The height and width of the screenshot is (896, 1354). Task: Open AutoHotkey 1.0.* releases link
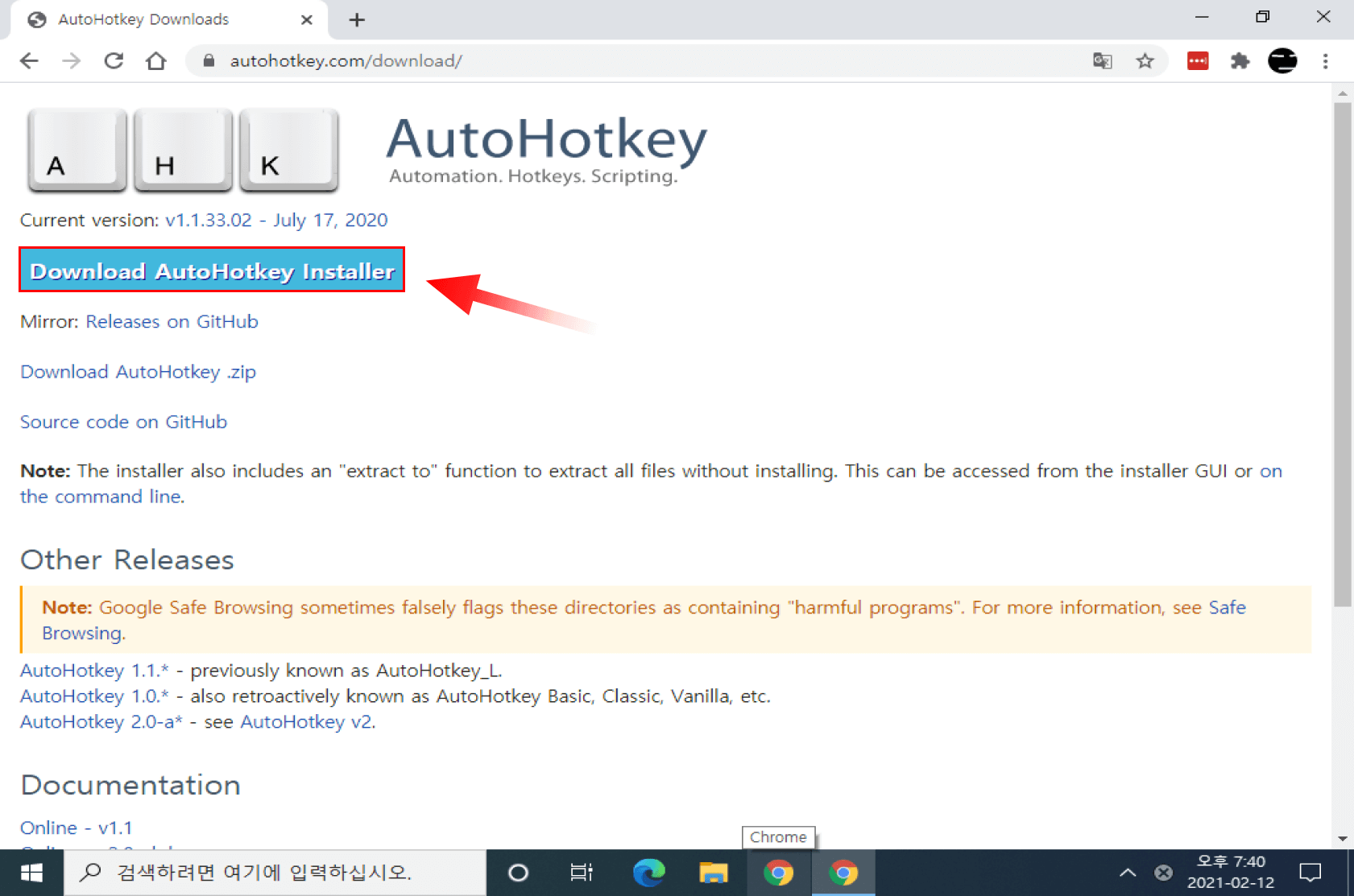94,696
